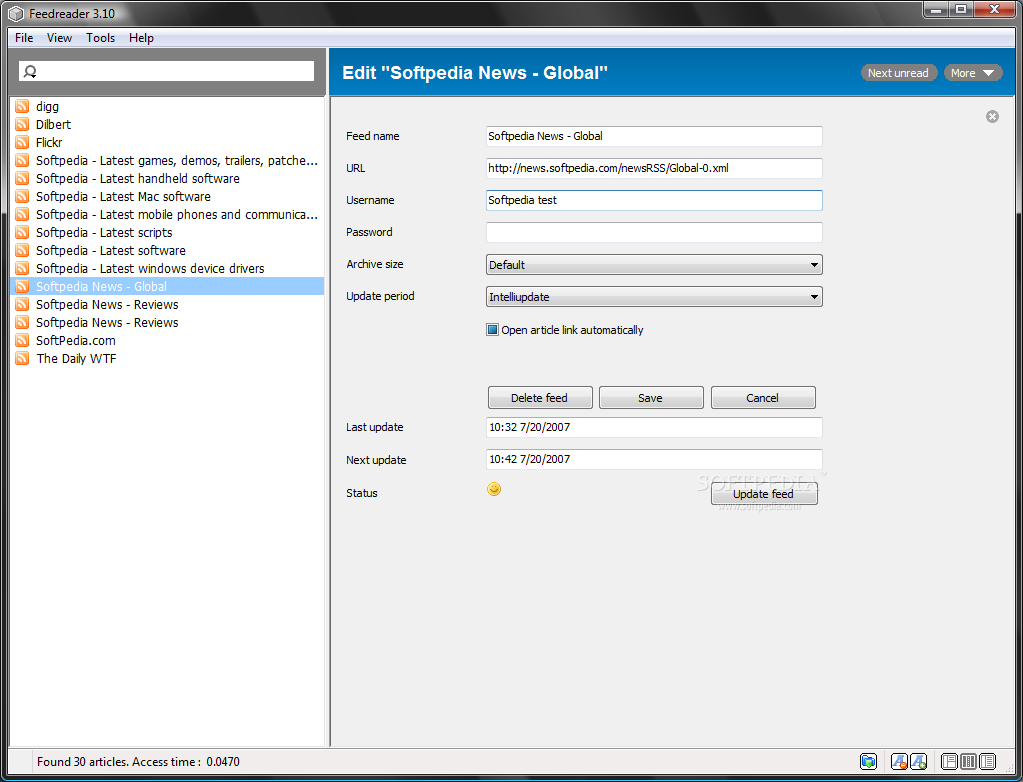Click the Save button

click(x=650, y=398)
